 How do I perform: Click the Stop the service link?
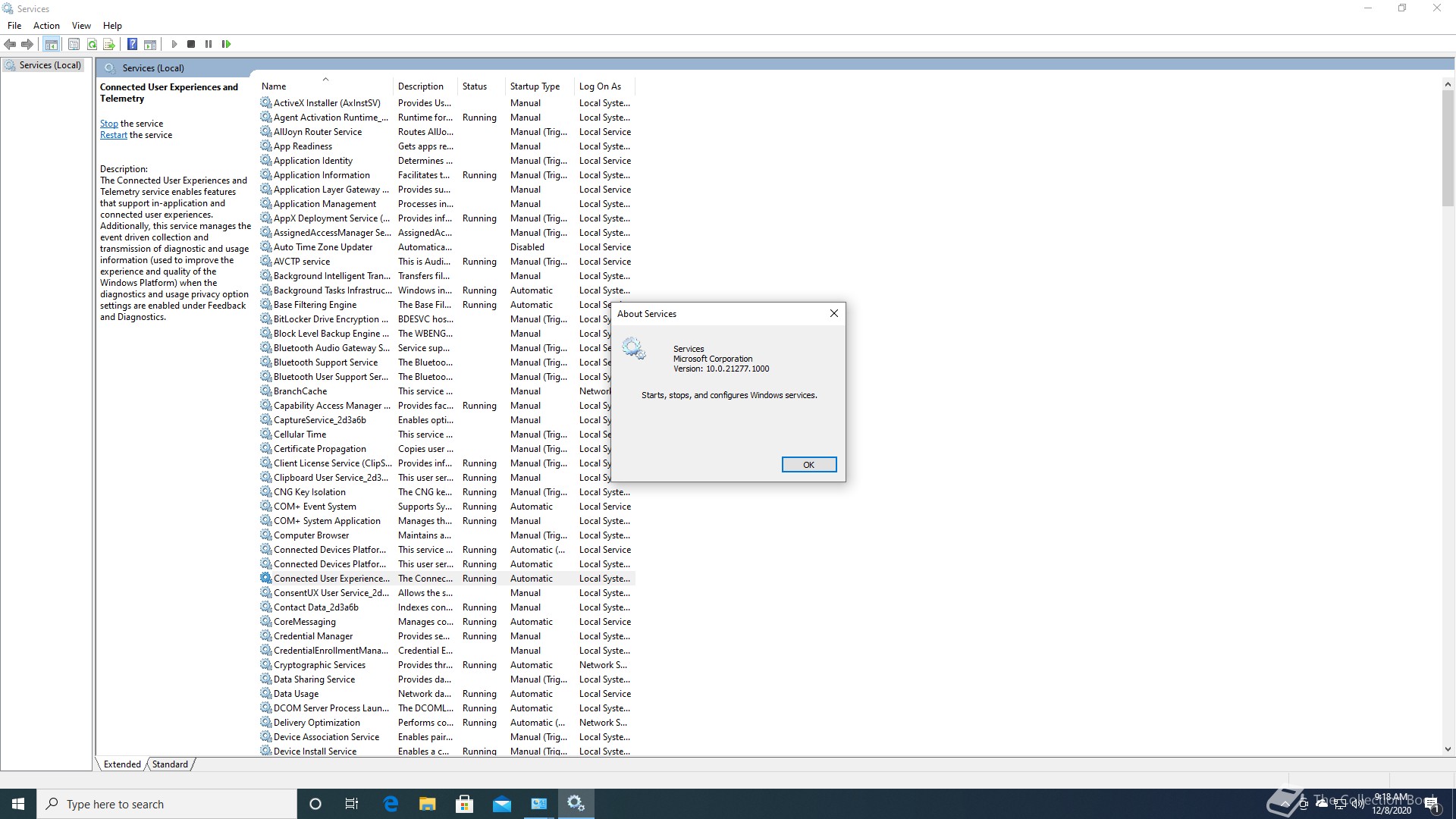(108, 124)
